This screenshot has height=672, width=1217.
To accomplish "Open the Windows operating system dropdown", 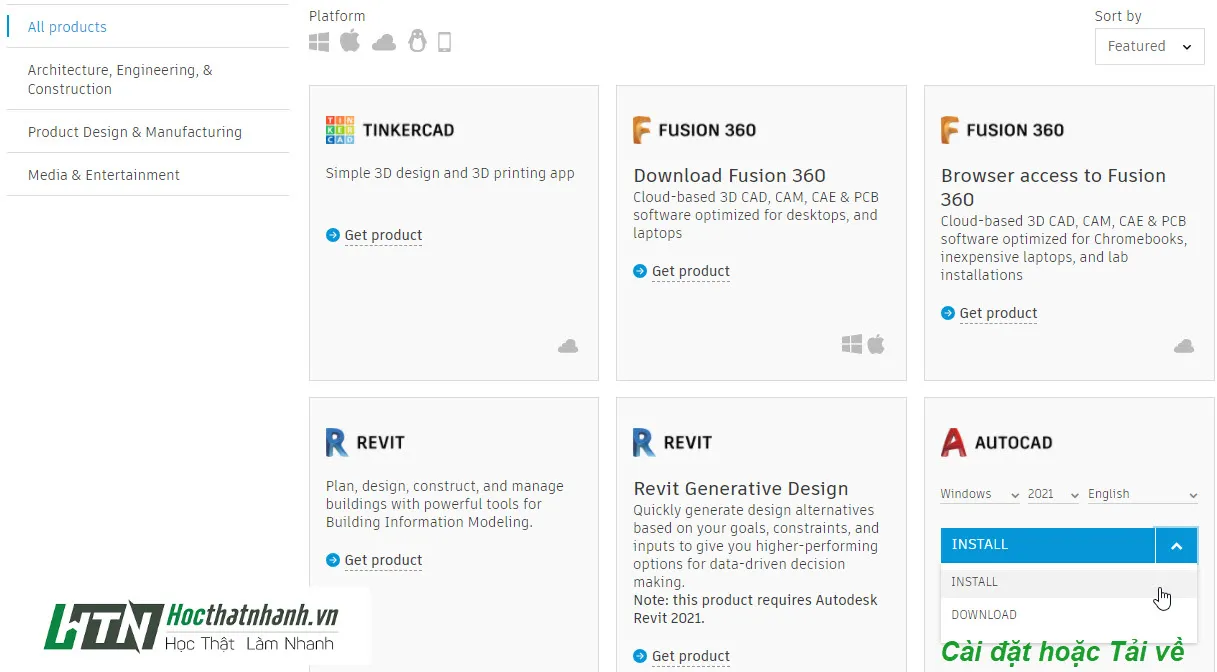I will (979, 494).
